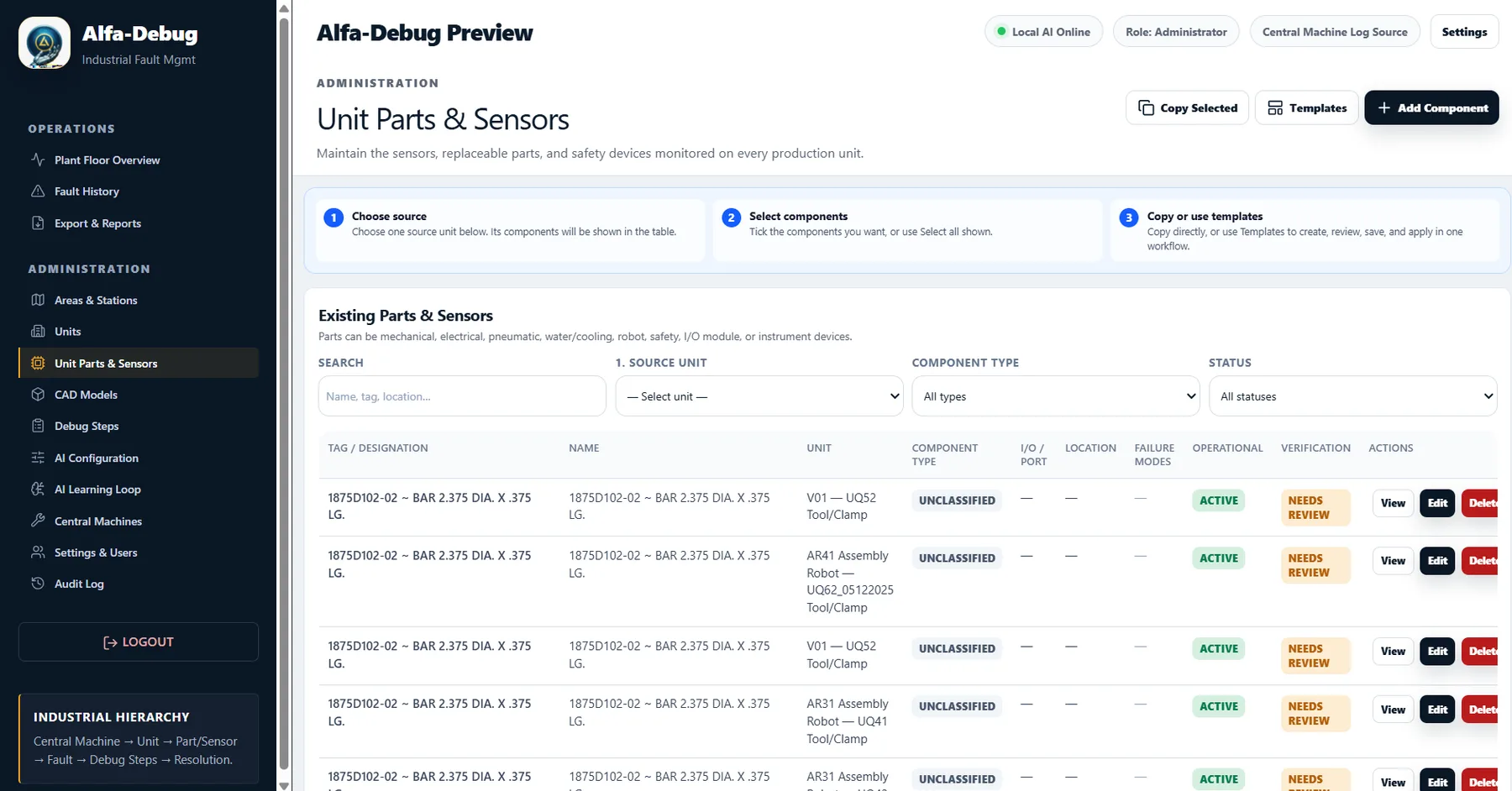
Task: Click the VERIFICATION column header
Action: point(1315,448)
